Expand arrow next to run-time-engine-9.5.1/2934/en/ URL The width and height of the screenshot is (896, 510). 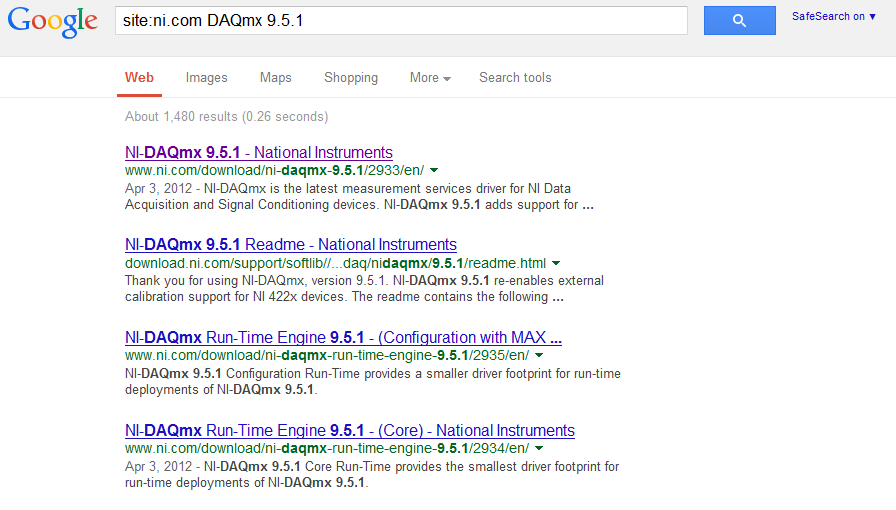(539, 449)
